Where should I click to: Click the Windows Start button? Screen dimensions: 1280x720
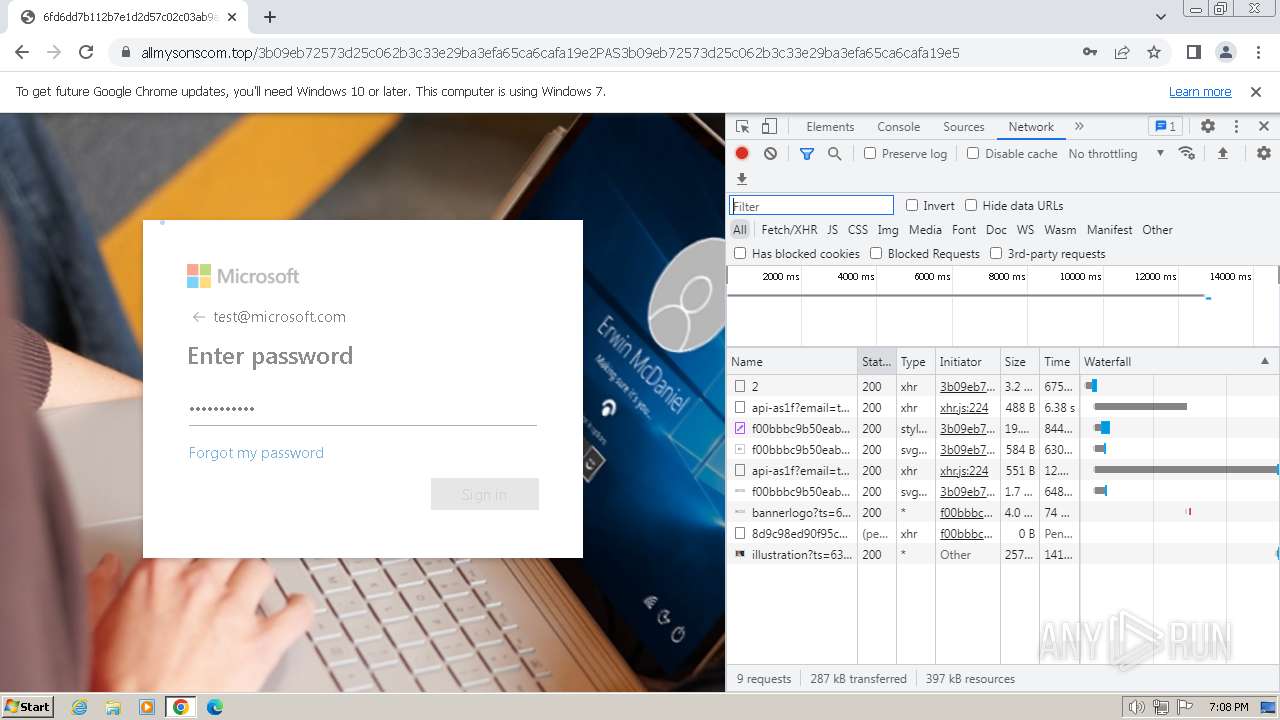(28, 707)
